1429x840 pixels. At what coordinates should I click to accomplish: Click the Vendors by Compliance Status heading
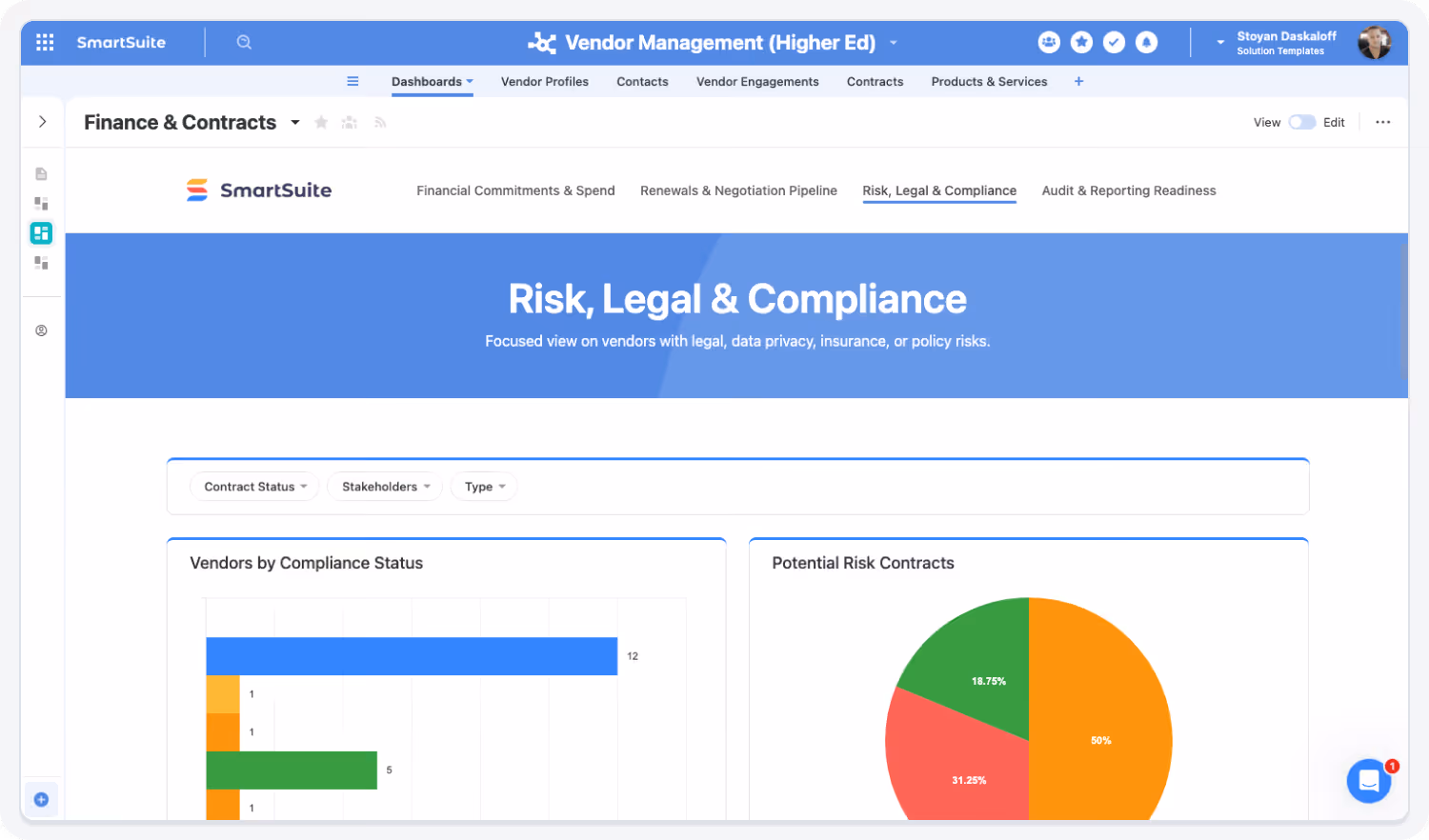pos(306,563)
